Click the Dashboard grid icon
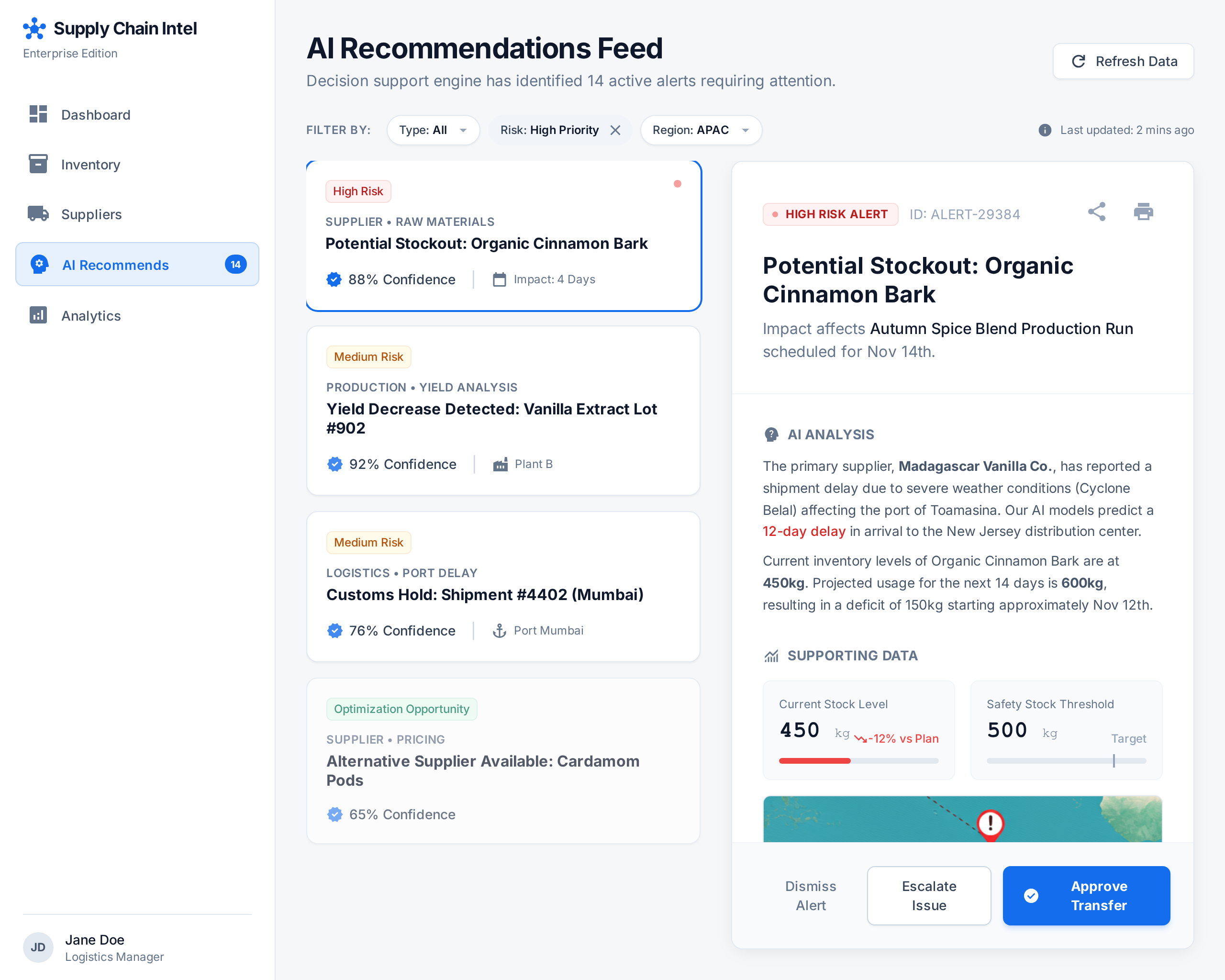 pos(38,114)
